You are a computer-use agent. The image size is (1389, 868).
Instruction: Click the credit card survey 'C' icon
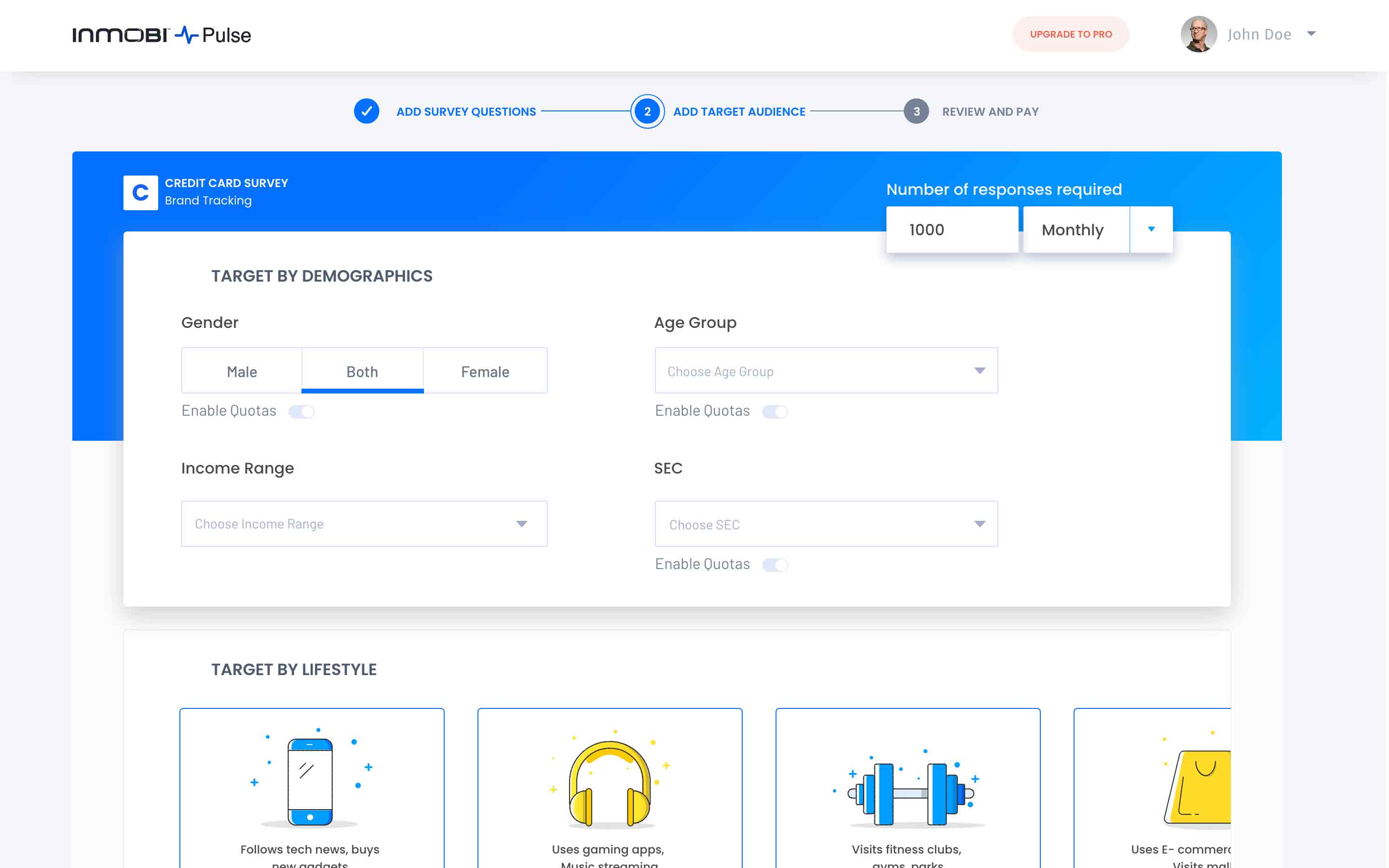pos(141,193)
